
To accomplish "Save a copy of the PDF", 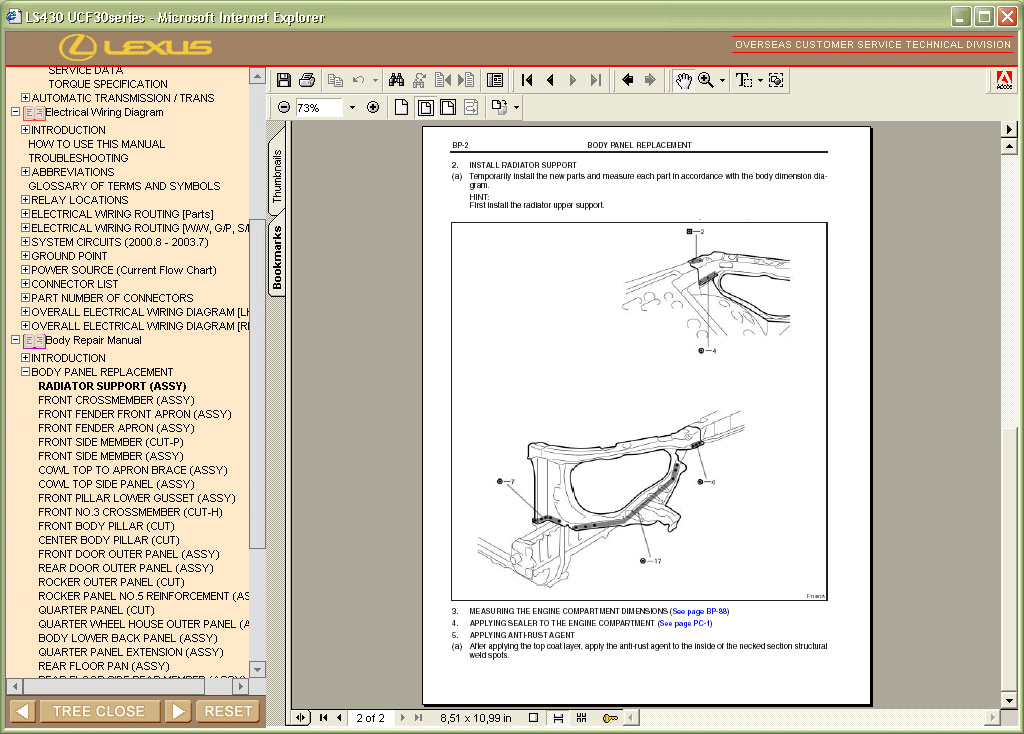I will click(283, 80).
